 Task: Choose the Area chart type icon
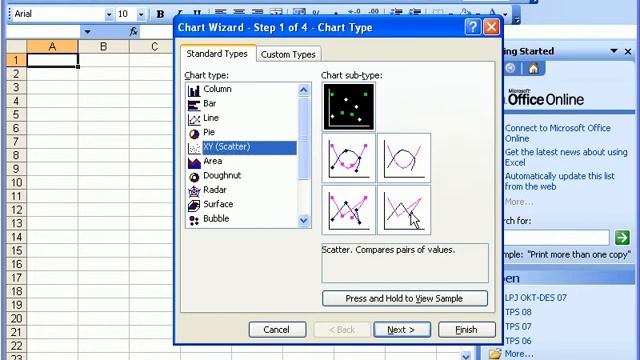[x=194, y=162]
